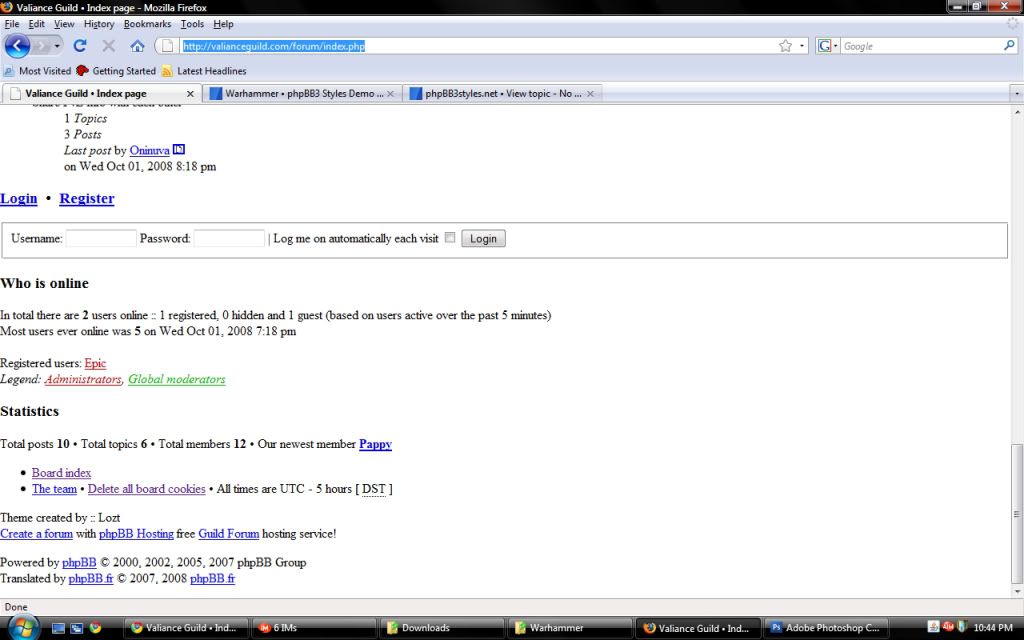
Task: Close the Warhammer phpBB3 Styles tab
Action: point(390,94)
